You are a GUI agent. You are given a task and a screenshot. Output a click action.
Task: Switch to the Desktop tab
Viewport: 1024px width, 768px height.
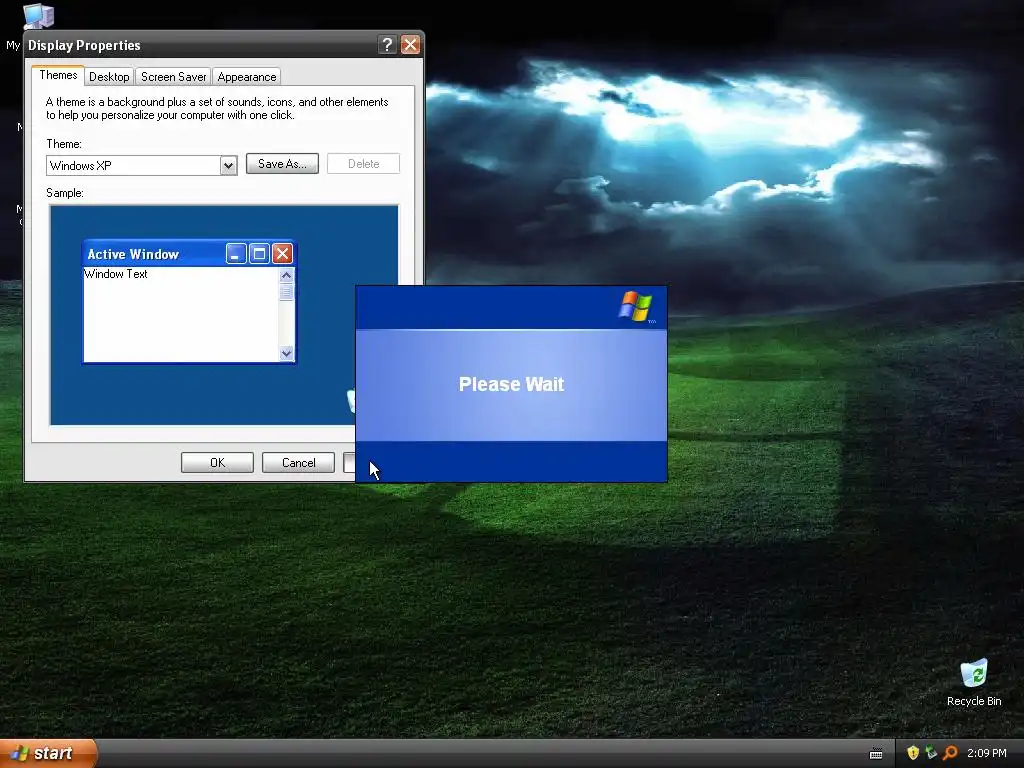(x=109, y=77)
